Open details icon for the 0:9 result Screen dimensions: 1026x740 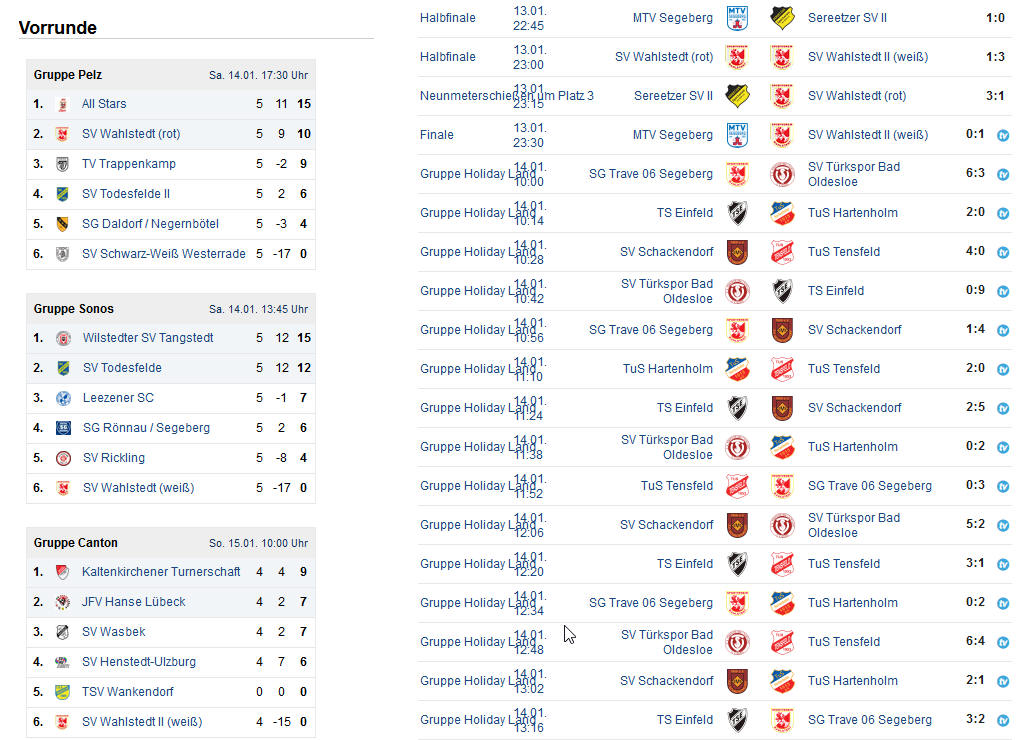[1002, 291]
